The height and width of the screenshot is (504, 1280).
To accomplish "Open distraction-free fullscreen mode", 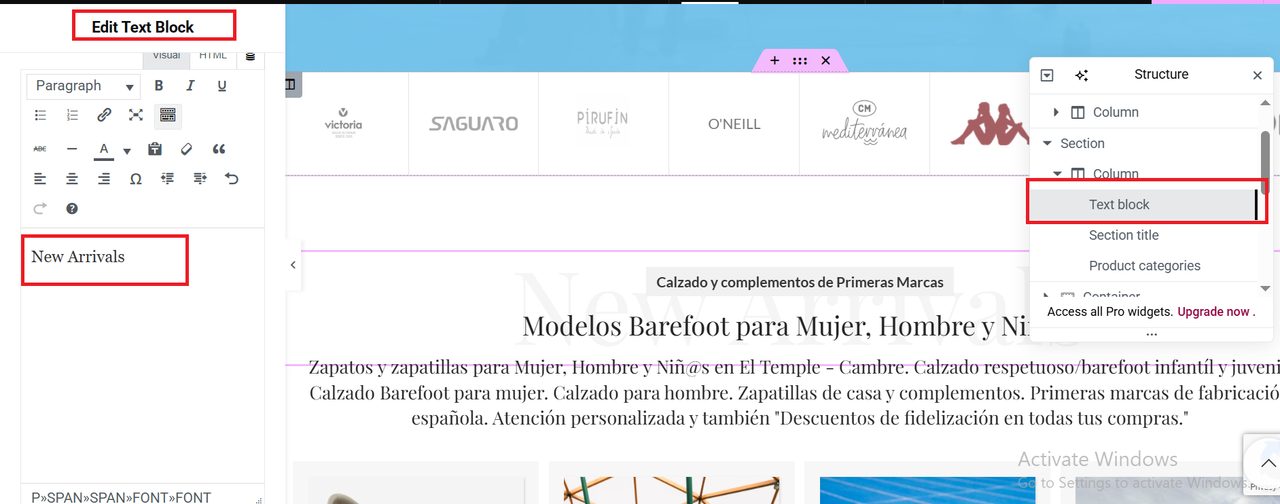I will (x=136, y=116).
